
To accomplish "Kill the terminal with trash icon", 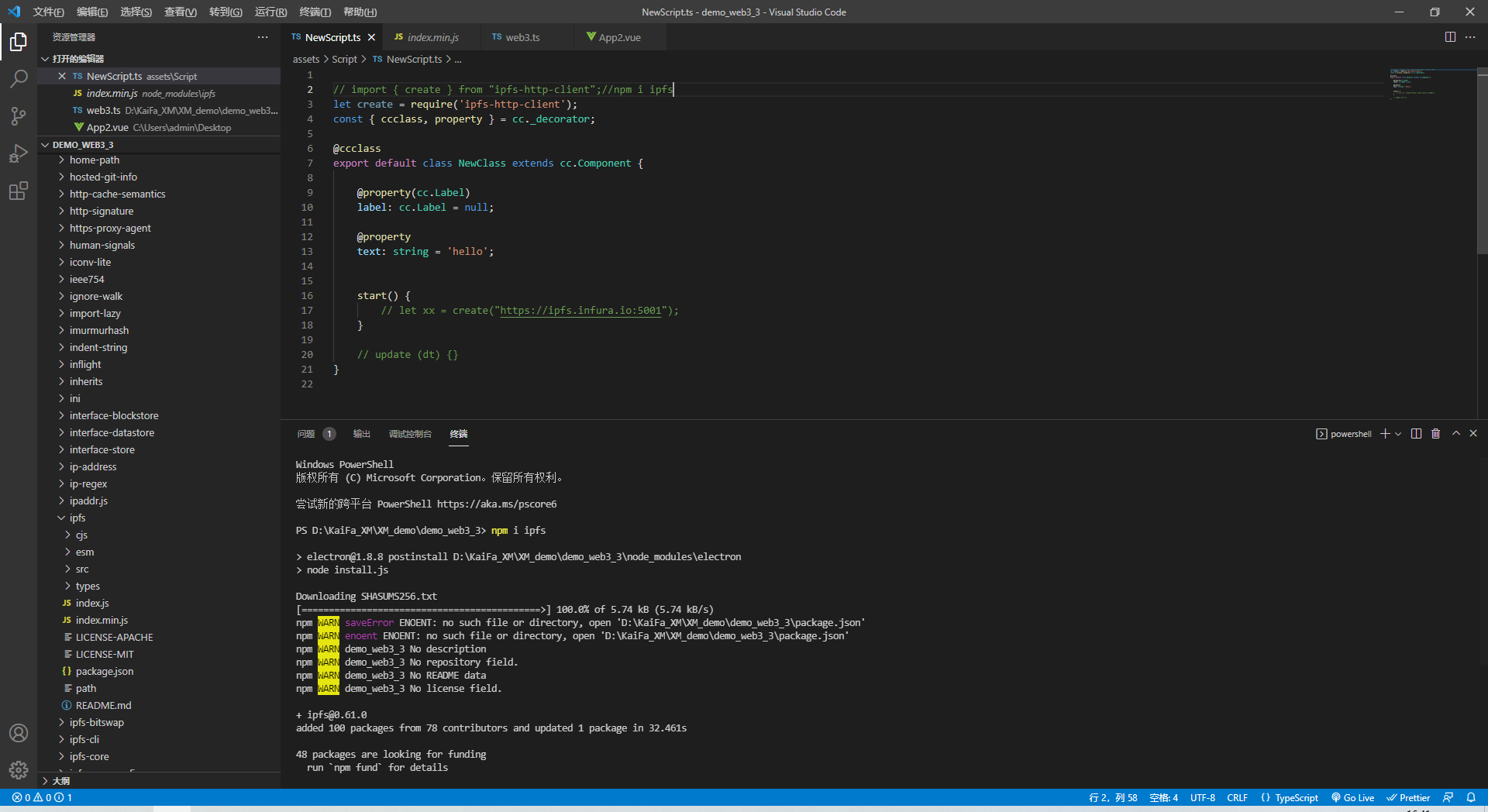I will [1435, 434].
